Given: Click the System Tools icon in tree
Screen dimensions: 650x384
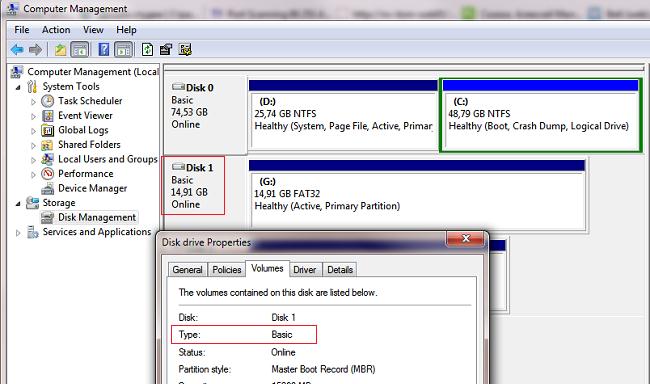Looking at the screenshot, I should pos(32,86).
